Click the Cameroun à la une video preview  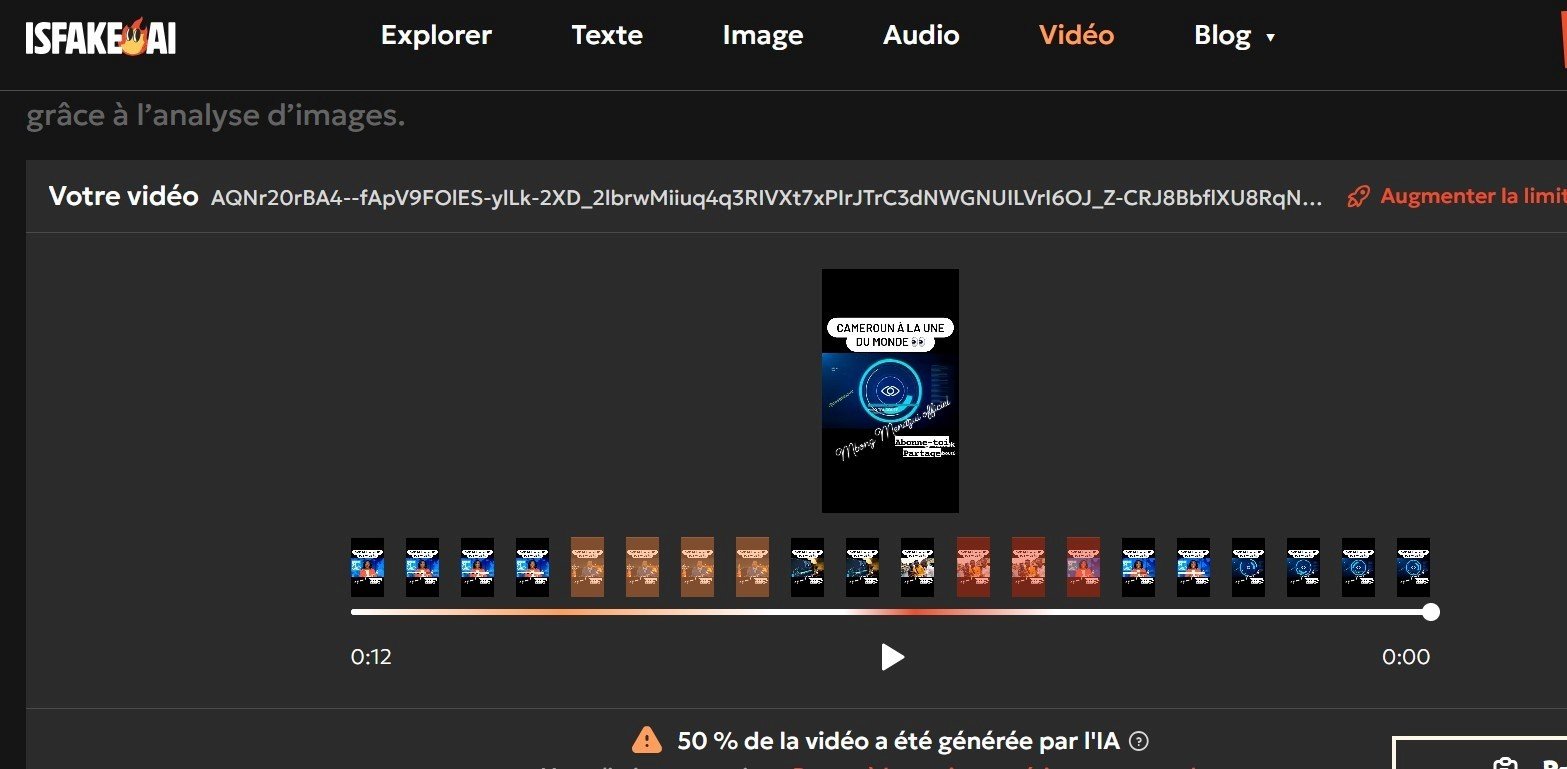(890, 391)
